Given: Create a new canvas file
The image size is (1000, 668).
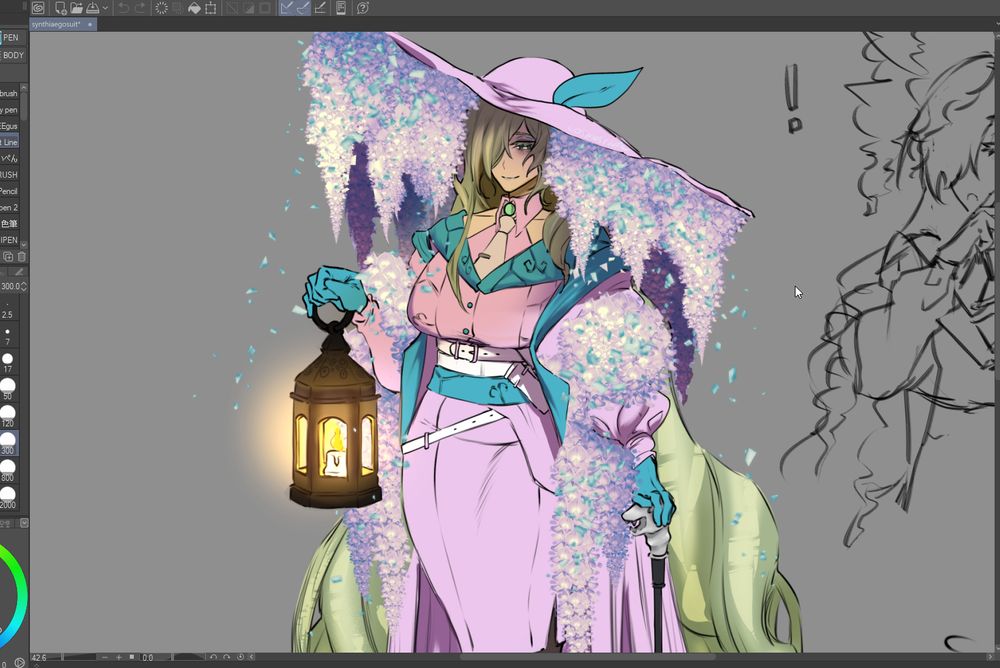Looking at the screenshot, I should tap(61, 8).
